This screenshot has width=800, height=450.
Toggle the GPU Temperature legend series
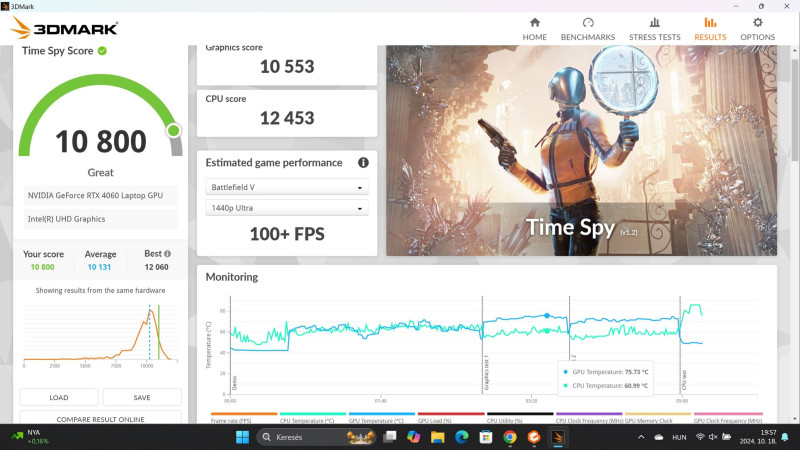pyautogui.click(x=382, y=418)
